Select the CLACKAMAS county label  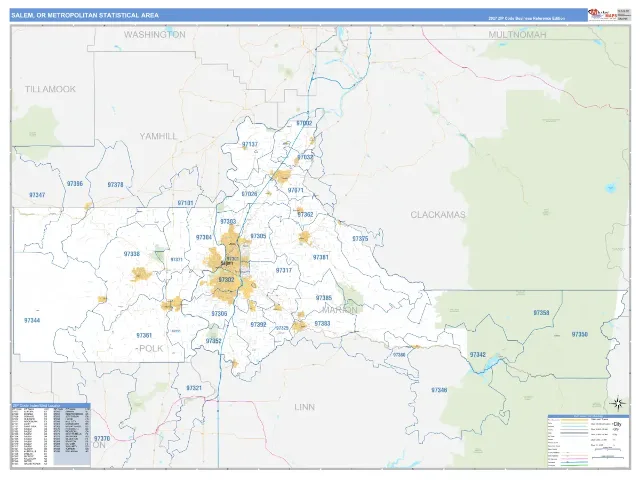pyautogui.click(x=438, y=215)
